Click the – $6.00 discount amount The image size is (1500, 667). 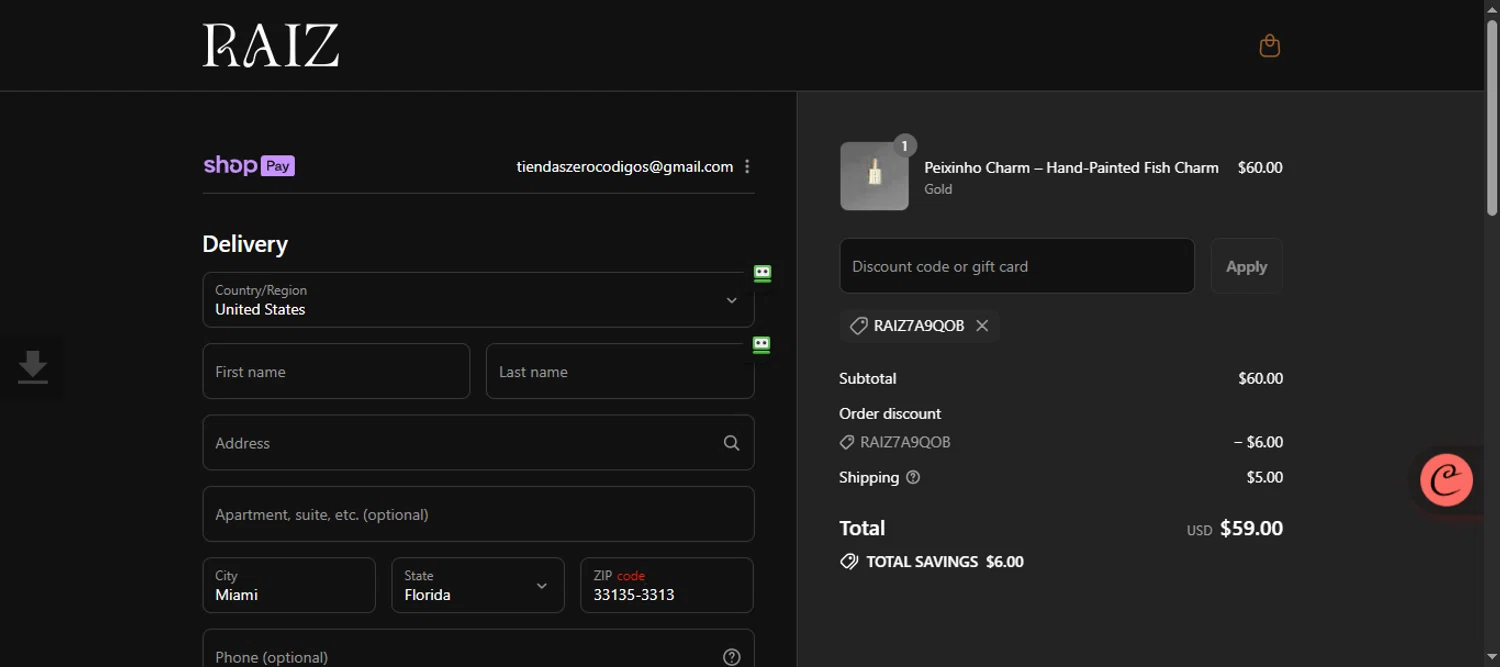pyautogui.click(x=1258, y=442)
